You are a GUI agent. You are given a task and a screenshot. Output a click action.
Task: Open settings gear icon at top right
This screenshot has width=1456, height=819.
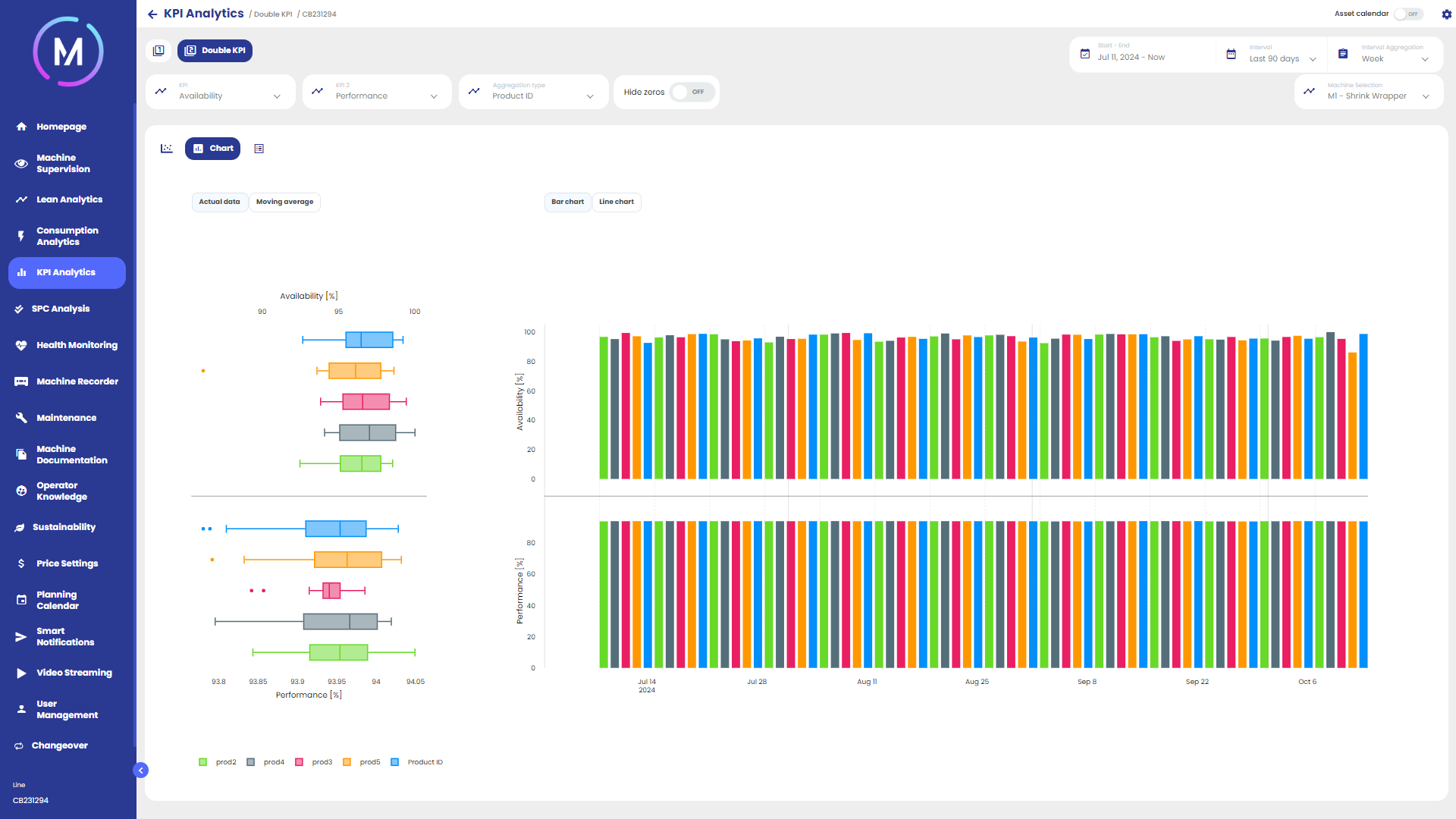pos(1446,14)
